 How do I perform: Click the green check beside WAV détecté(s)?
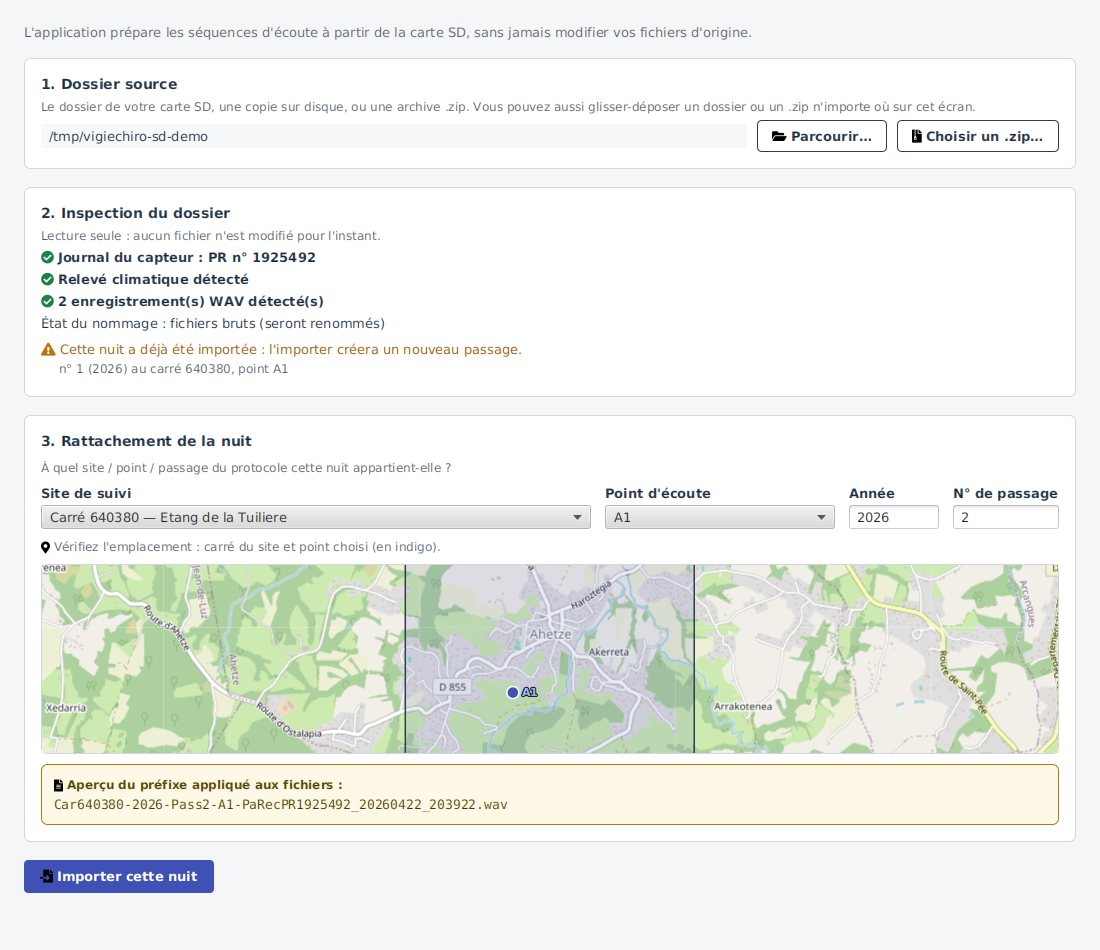(48, 301)
